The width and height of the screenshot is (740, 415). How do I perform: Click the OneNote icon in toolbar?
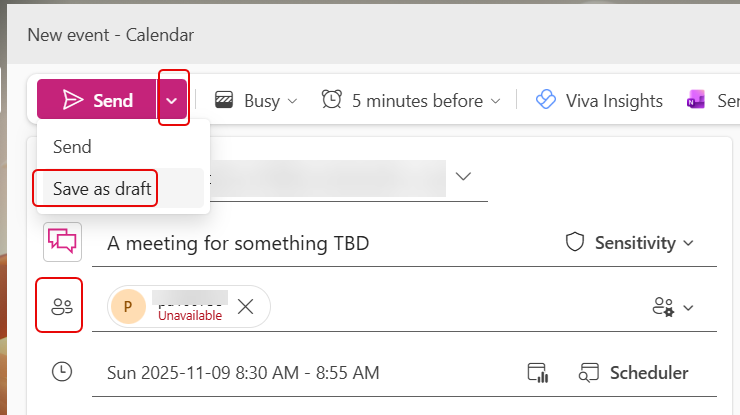[696, 101]
